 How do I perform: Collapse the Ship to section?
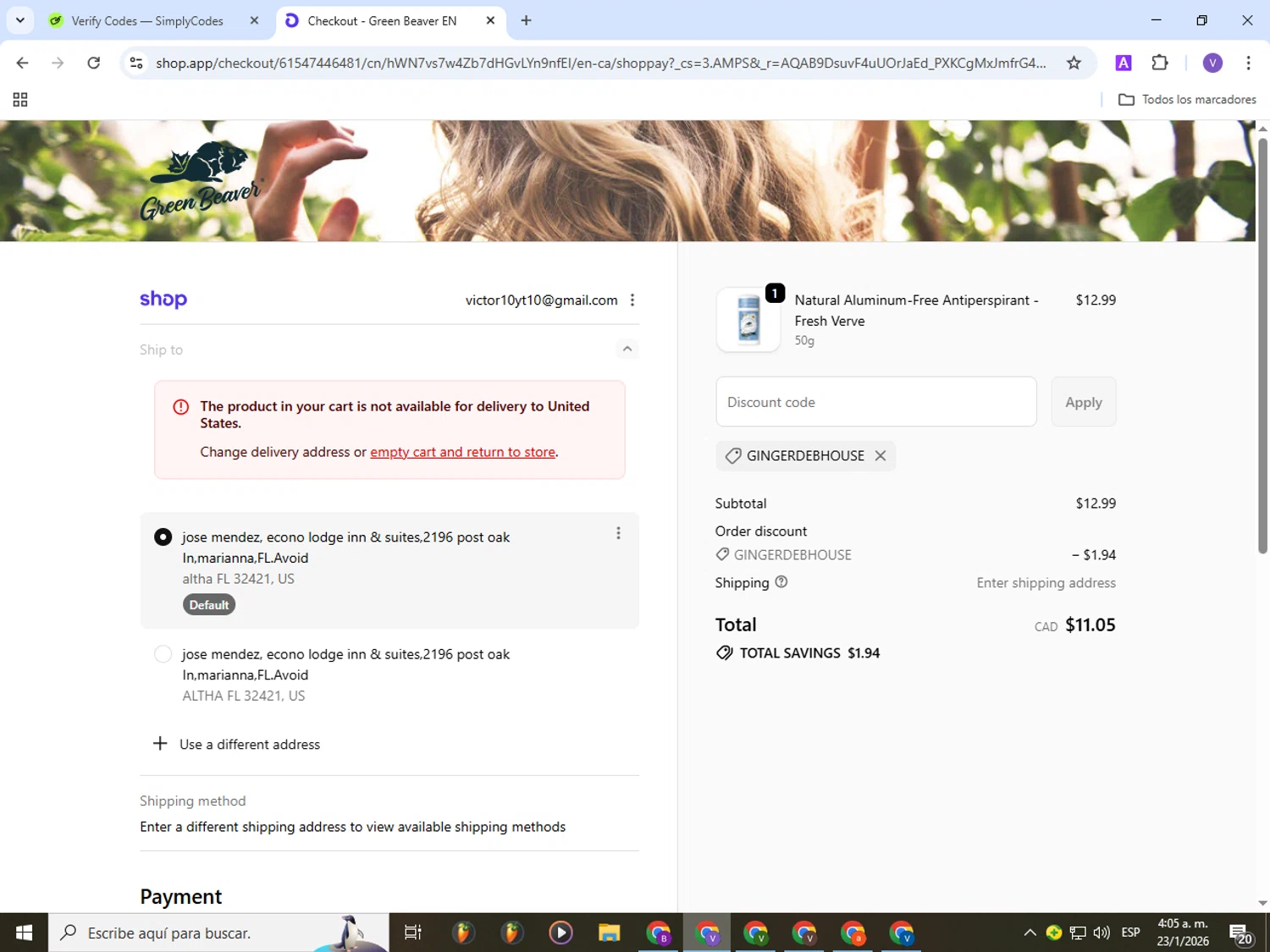(x=627, y=349)
